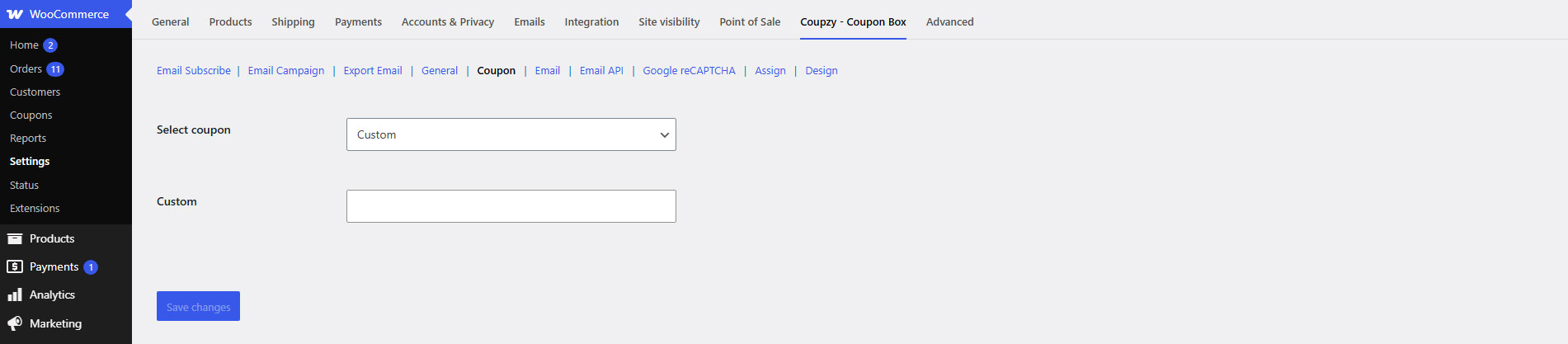Open the Products menu archive icon
The image size is (1568, 344).
pos(15,238)
